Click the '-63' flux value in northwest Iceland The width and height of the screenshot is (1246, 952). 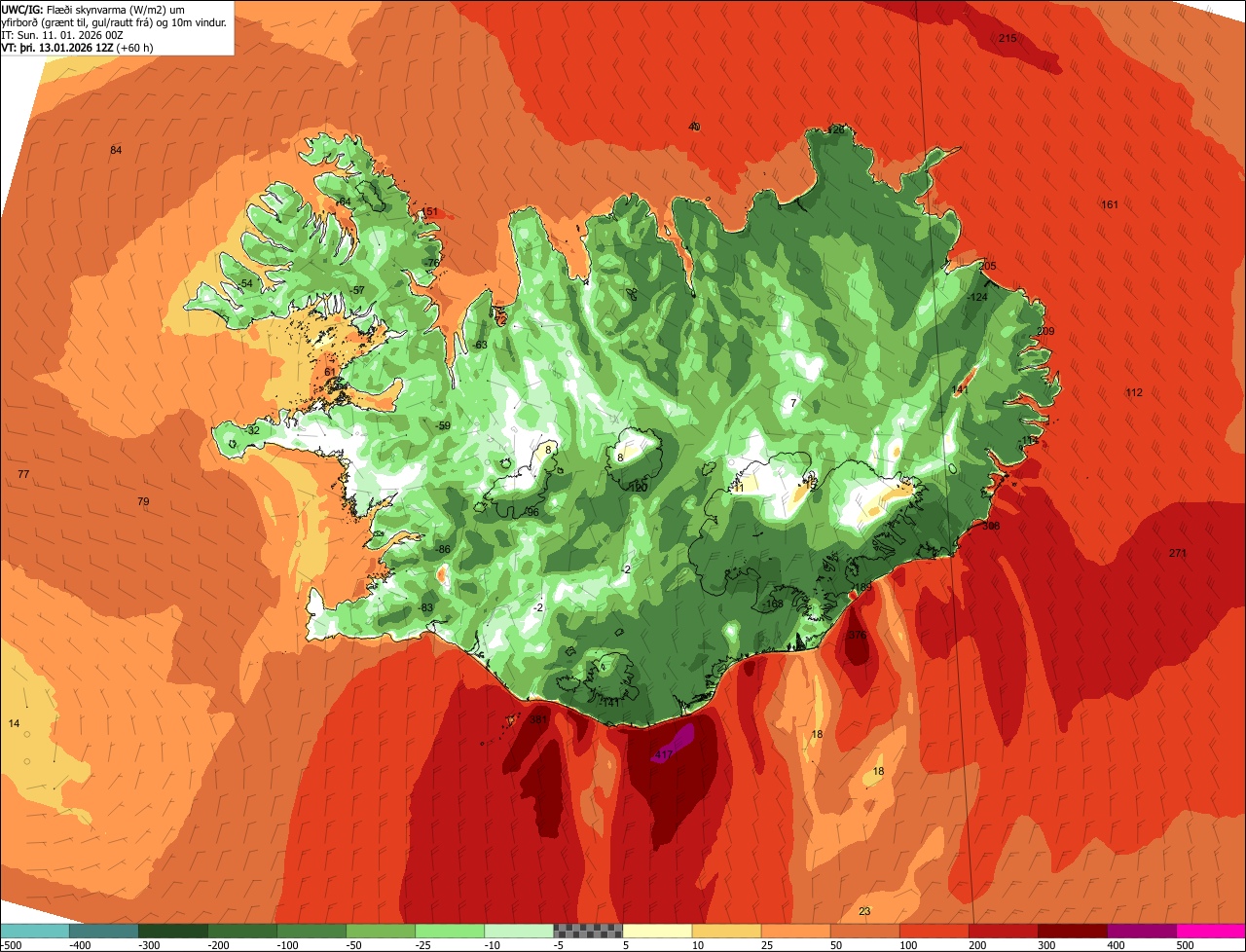(x=479, y=345)
